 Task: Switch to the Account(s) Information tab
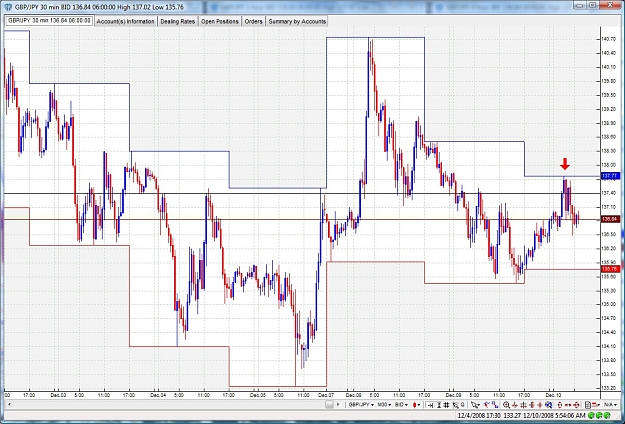pyautogui.click(x=126, y=22)
